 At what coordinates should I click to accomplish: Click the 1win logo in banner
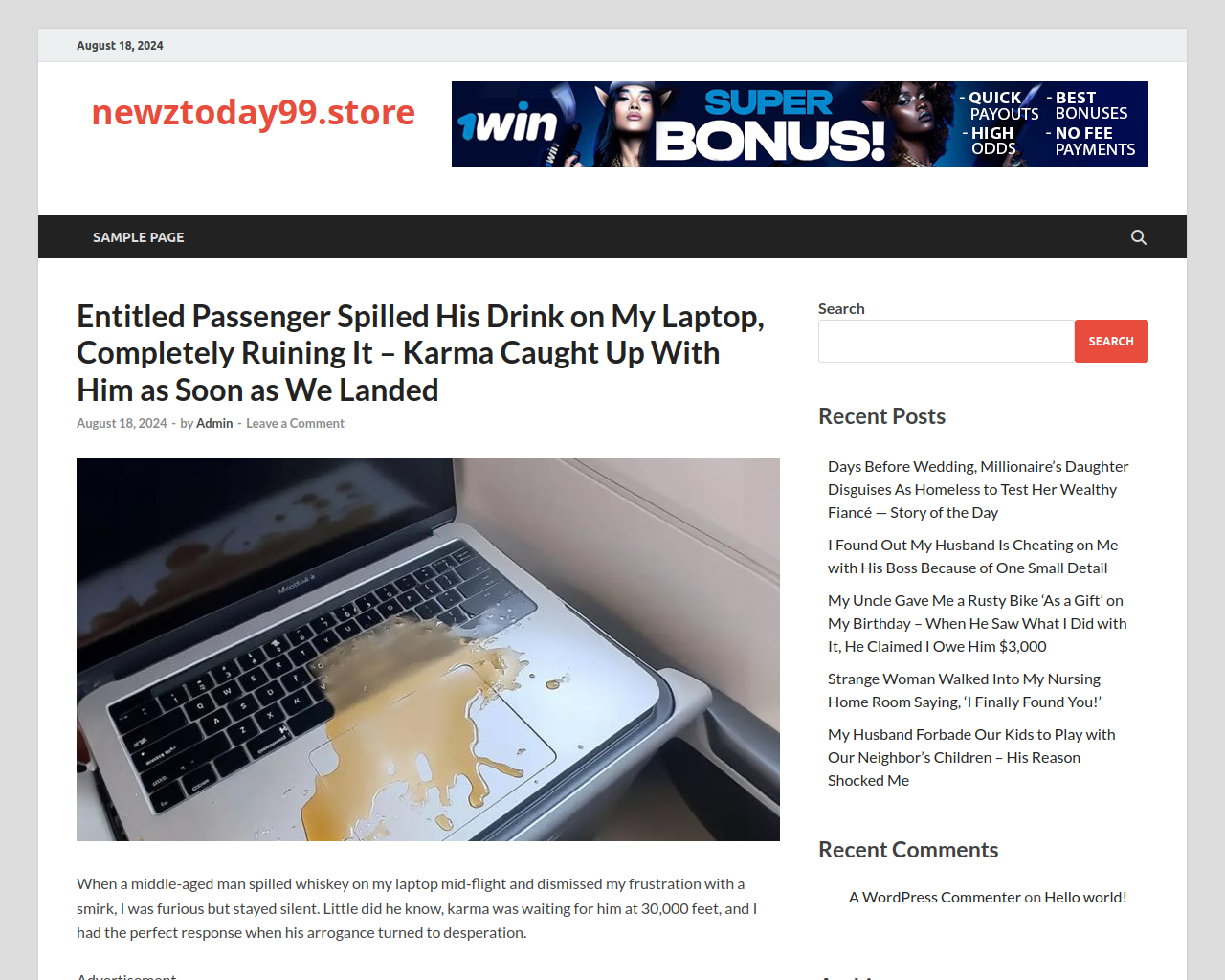[507, 124]
